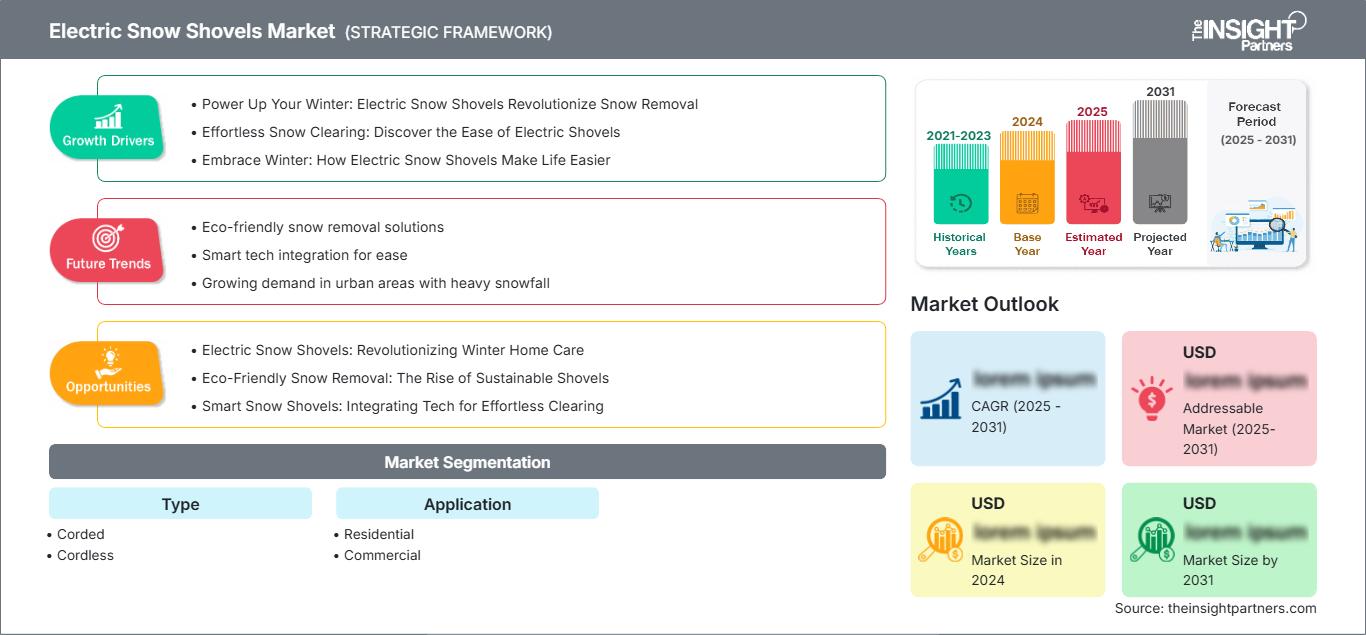Select the Future Trends label badge
The image size is (1366, 635).
(108, 249)
